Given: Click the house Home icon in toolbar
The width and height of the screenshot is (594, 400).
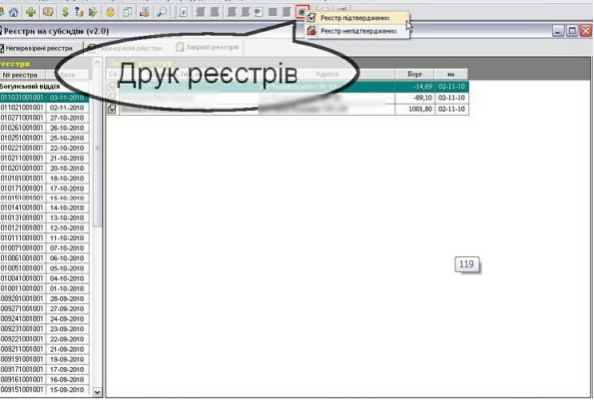Looking at the screenshot, I should point(14,12).
